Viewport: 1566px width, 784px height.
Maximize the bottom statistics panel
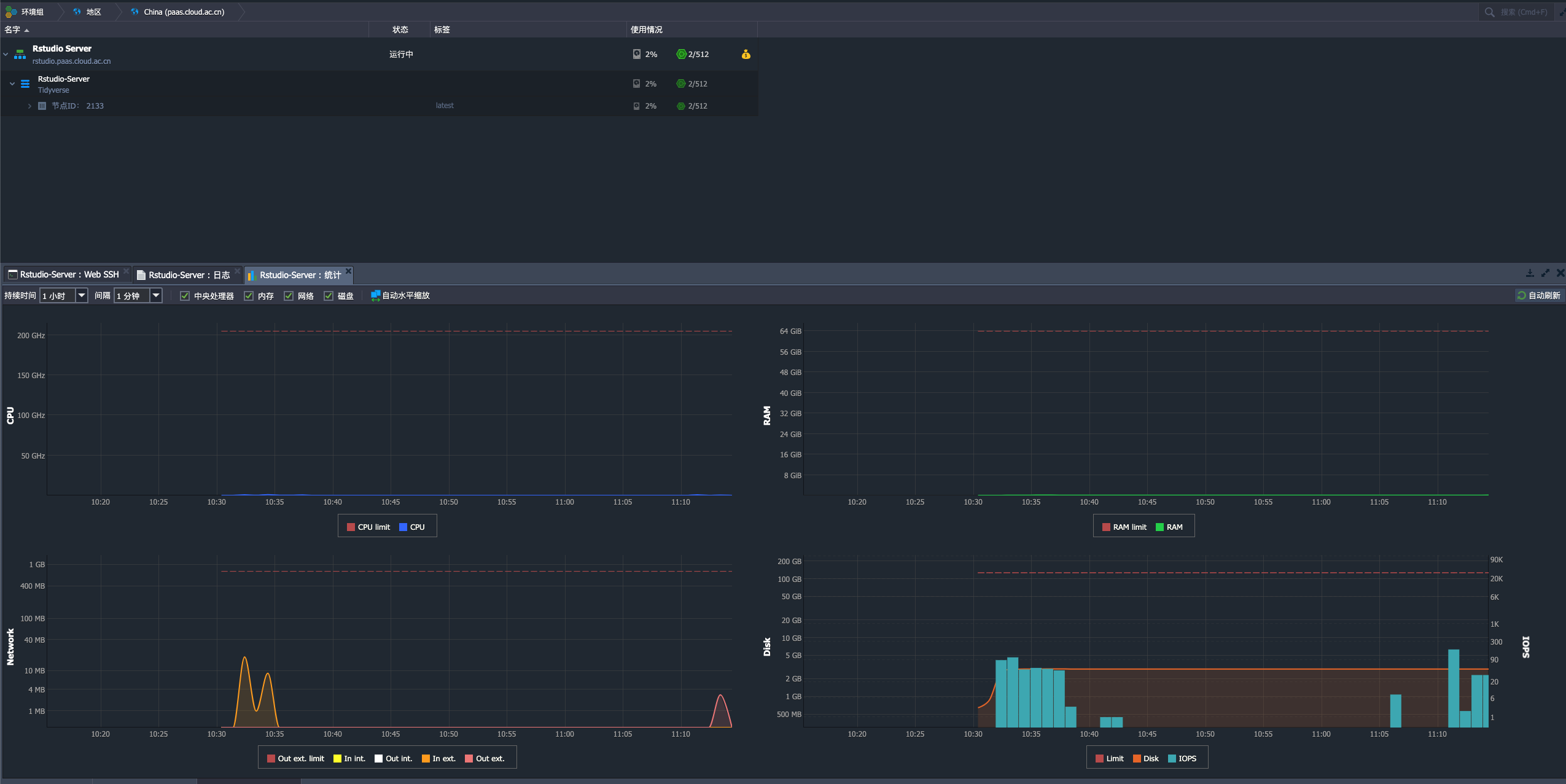[x=1545, y=273]
